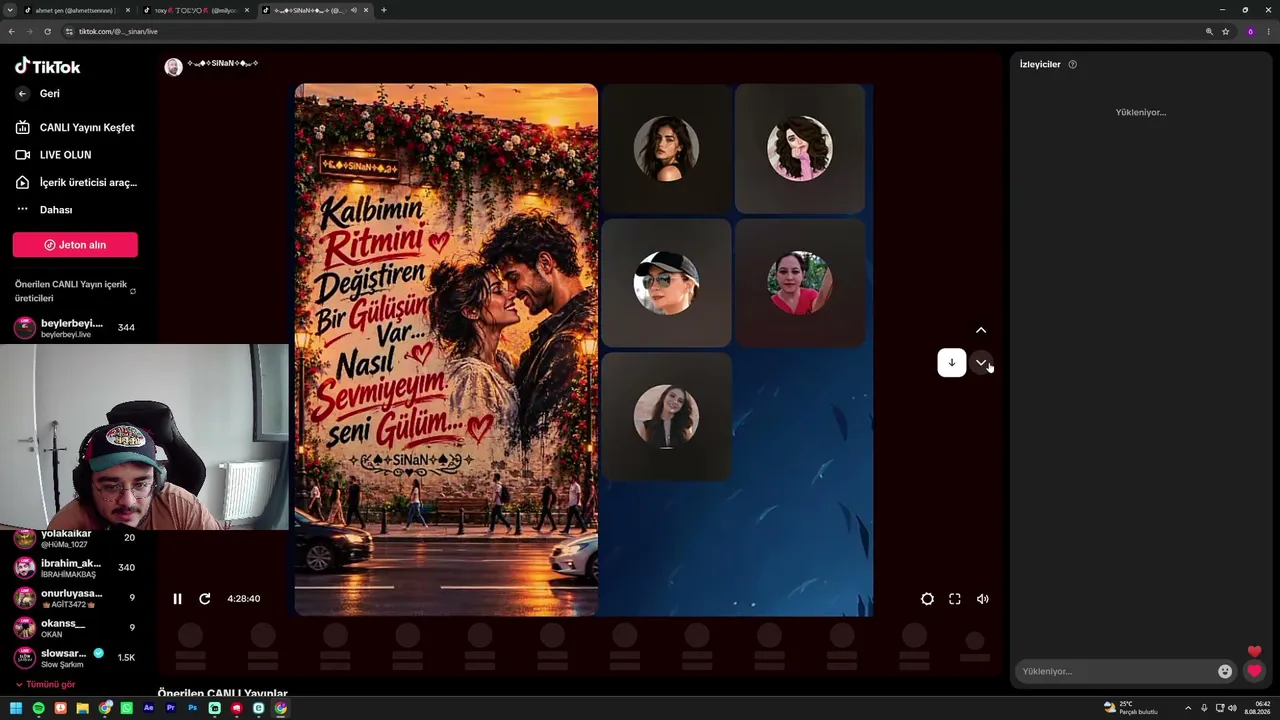
Task: Open İçerik üreticisi araçları menu item
Action: pyautogui.click(x=77, y=182)
